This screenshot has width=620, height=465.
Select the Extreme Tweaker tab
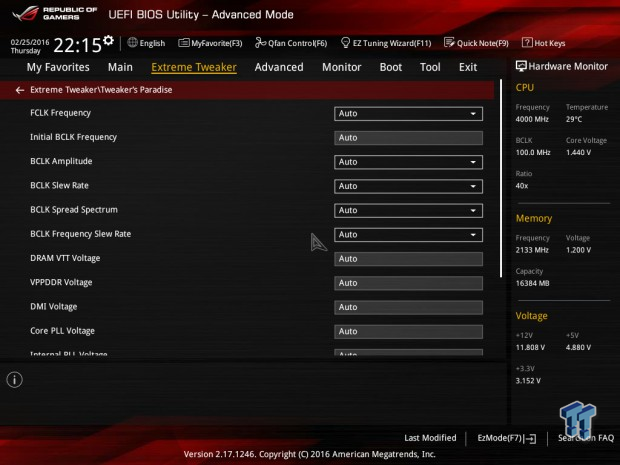(194, 67)
